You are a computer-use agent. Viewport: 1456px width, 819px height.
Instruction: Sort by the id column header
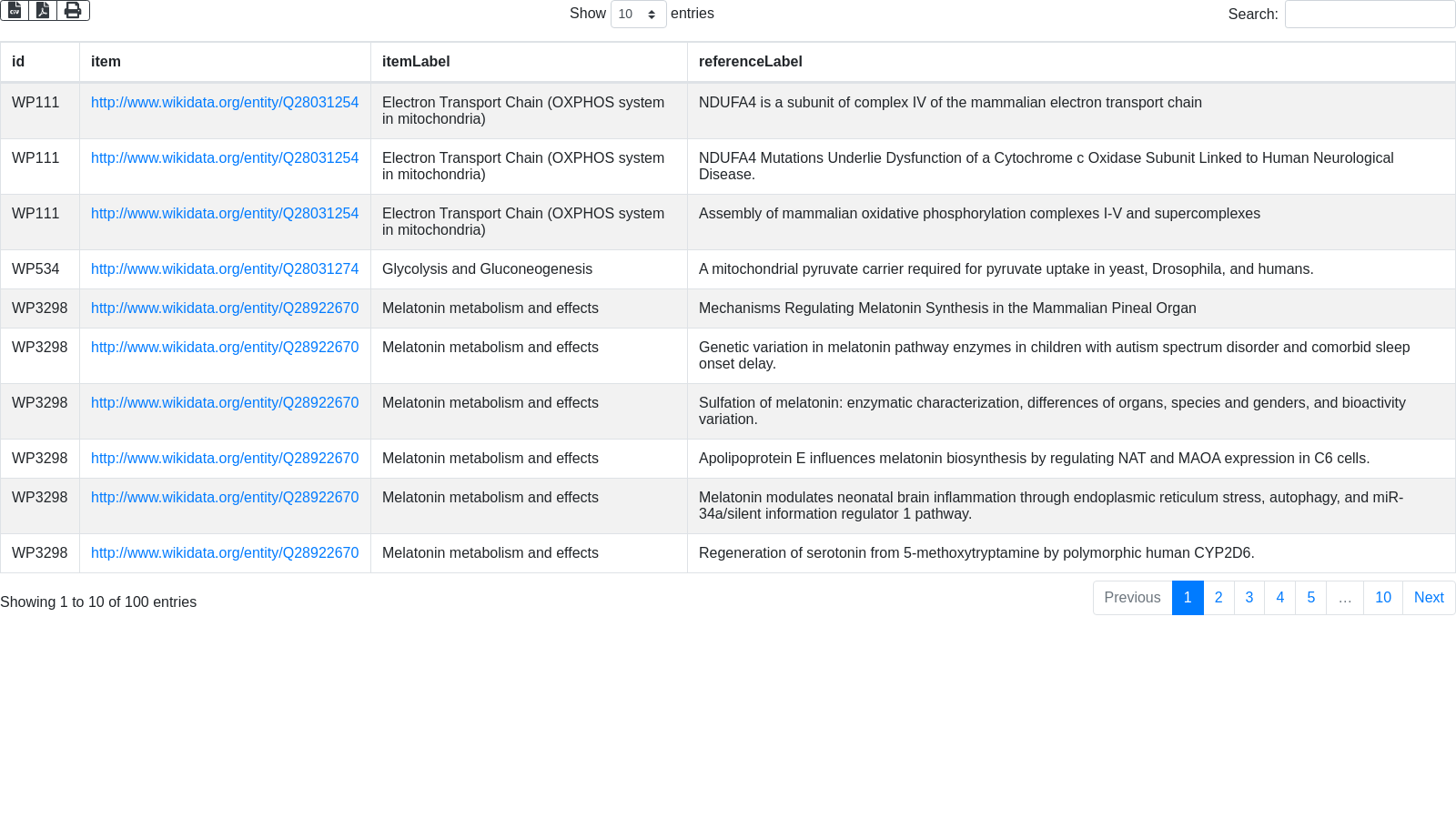(18, 62)
